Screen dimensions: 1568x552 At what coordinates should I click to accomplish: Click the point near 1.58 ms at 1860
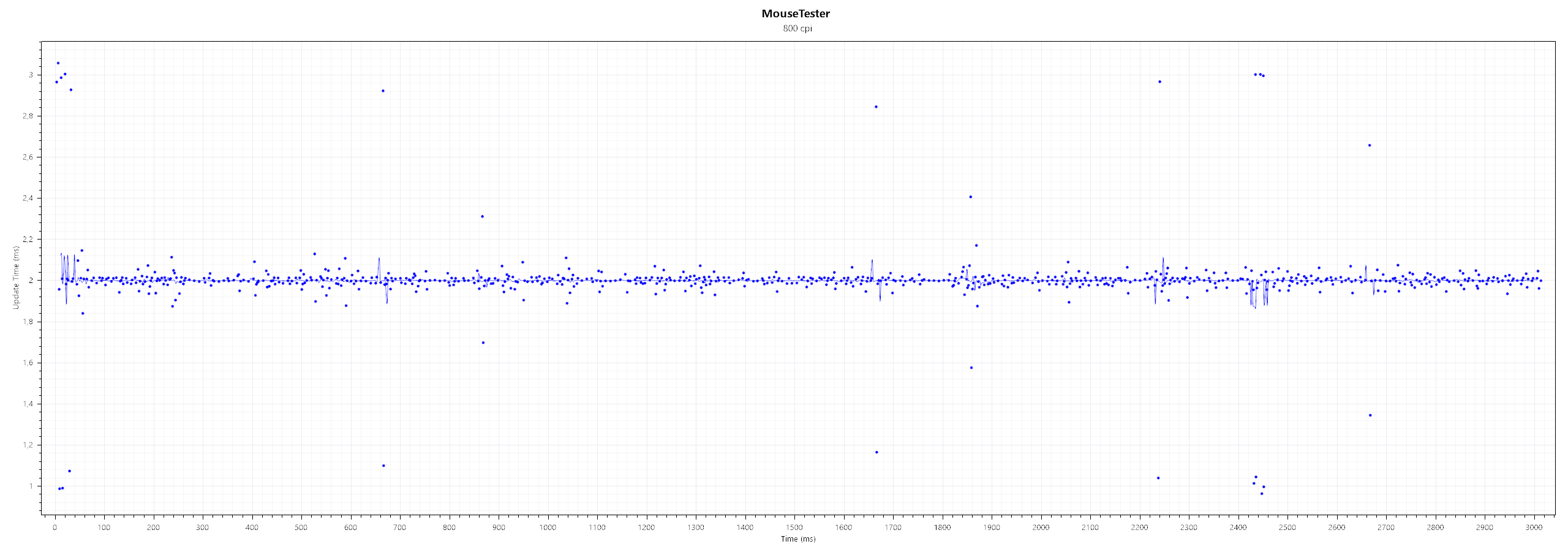click(971, 368)
